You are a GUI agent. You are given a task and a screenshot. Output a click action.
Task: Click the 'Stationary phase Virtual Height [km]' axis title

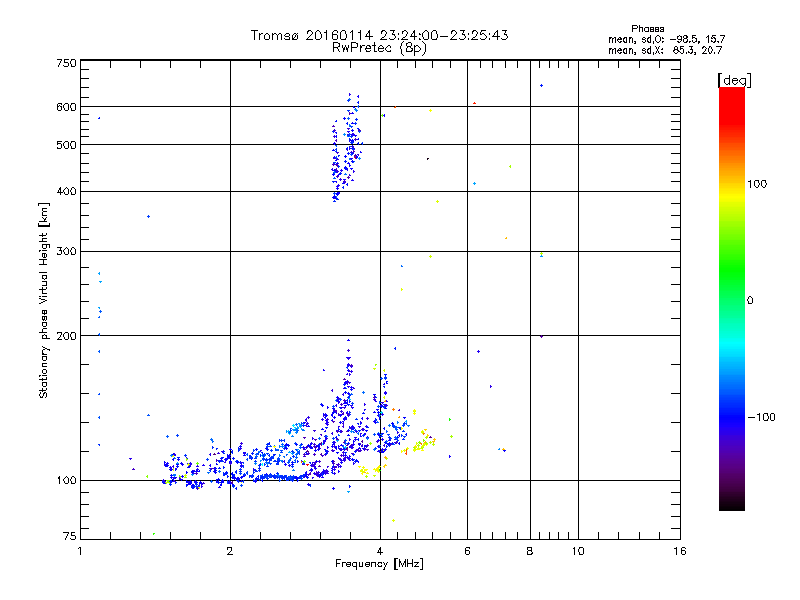click(x=44, y=301)
